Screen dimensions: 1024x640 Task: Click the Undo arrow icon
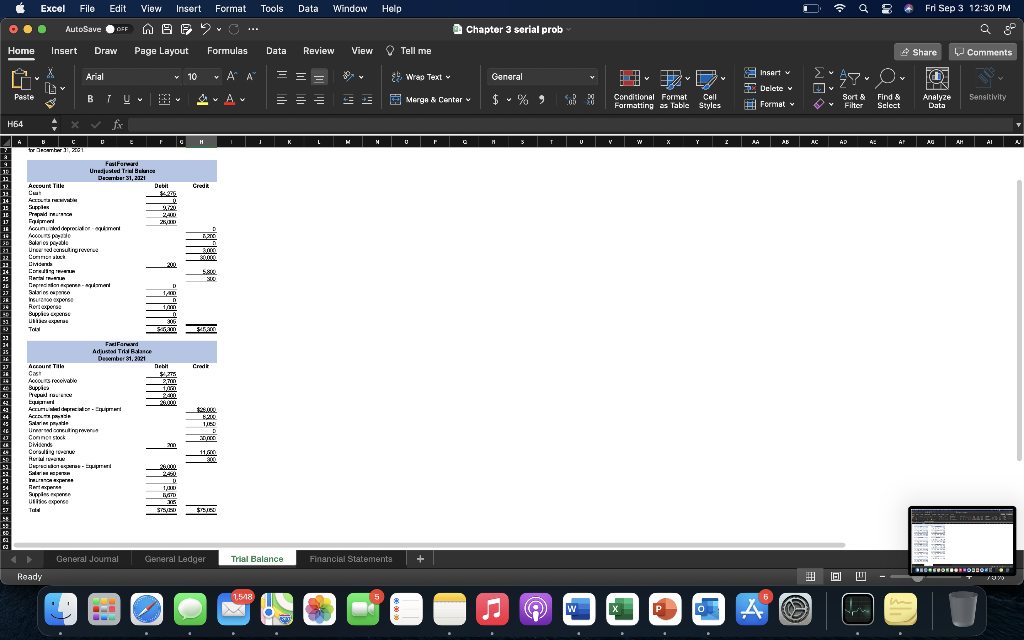coord(205,29)
